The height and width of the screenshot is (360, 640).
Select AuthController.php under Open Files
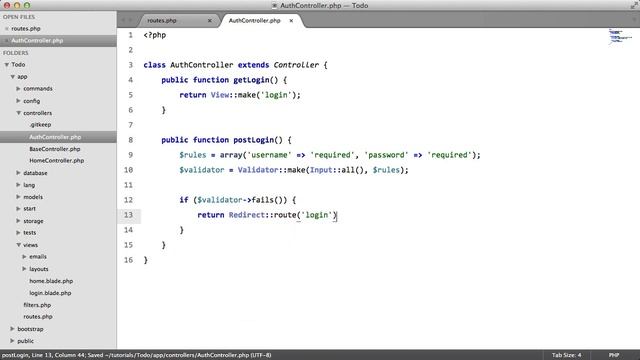[x=37, y=40]
